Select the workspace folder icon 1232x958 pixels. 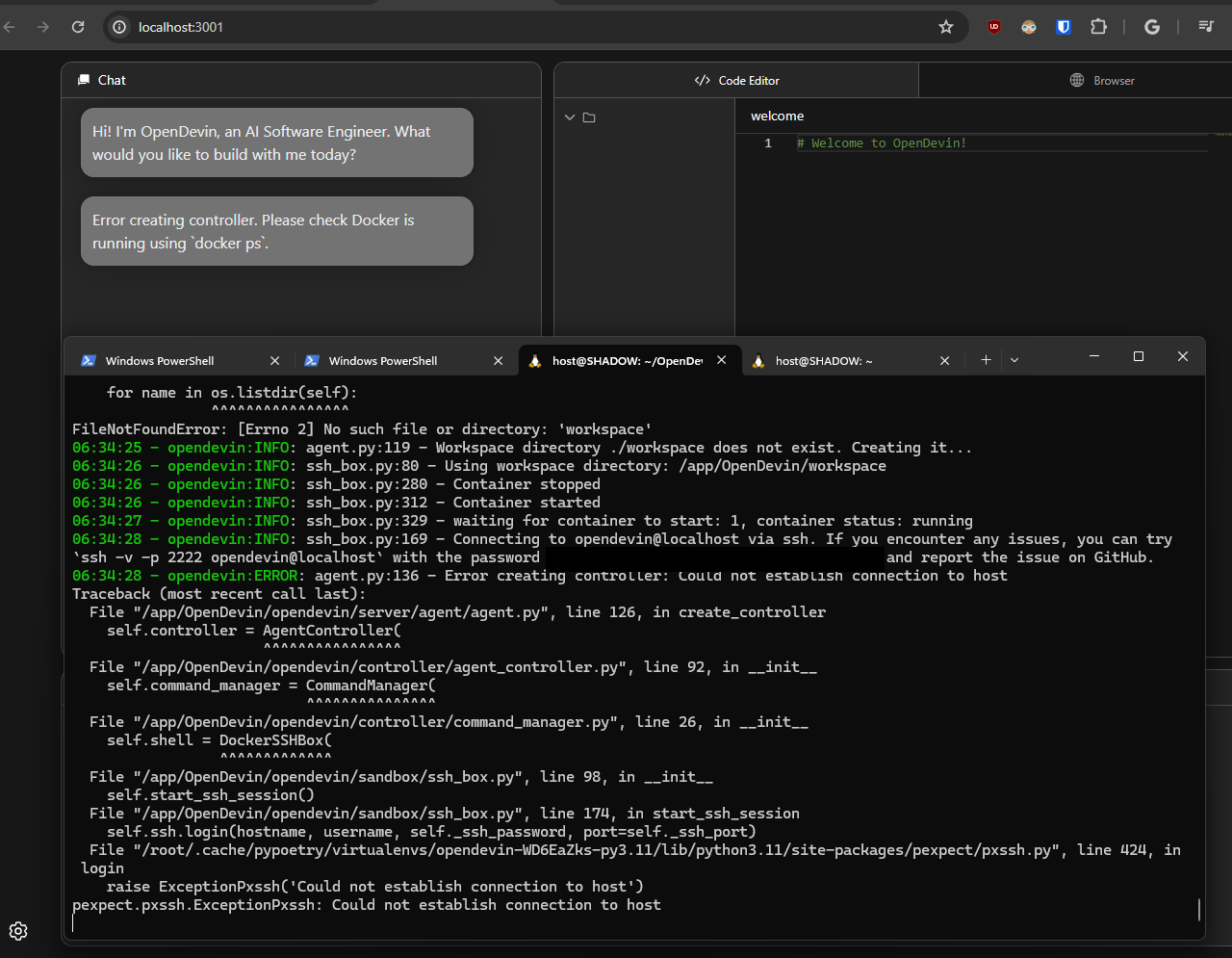[589, 117]
